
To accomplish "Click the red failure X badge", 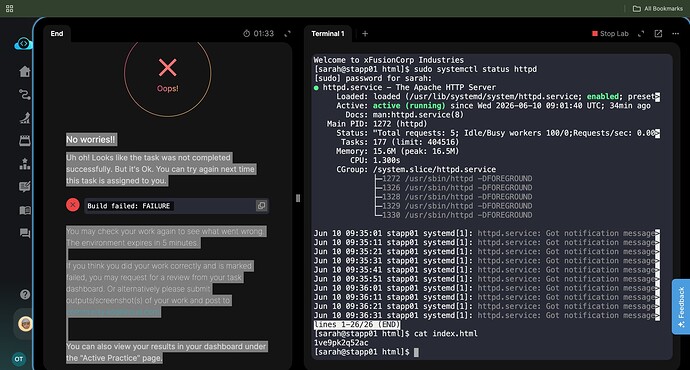I will [x=73, y=205].
